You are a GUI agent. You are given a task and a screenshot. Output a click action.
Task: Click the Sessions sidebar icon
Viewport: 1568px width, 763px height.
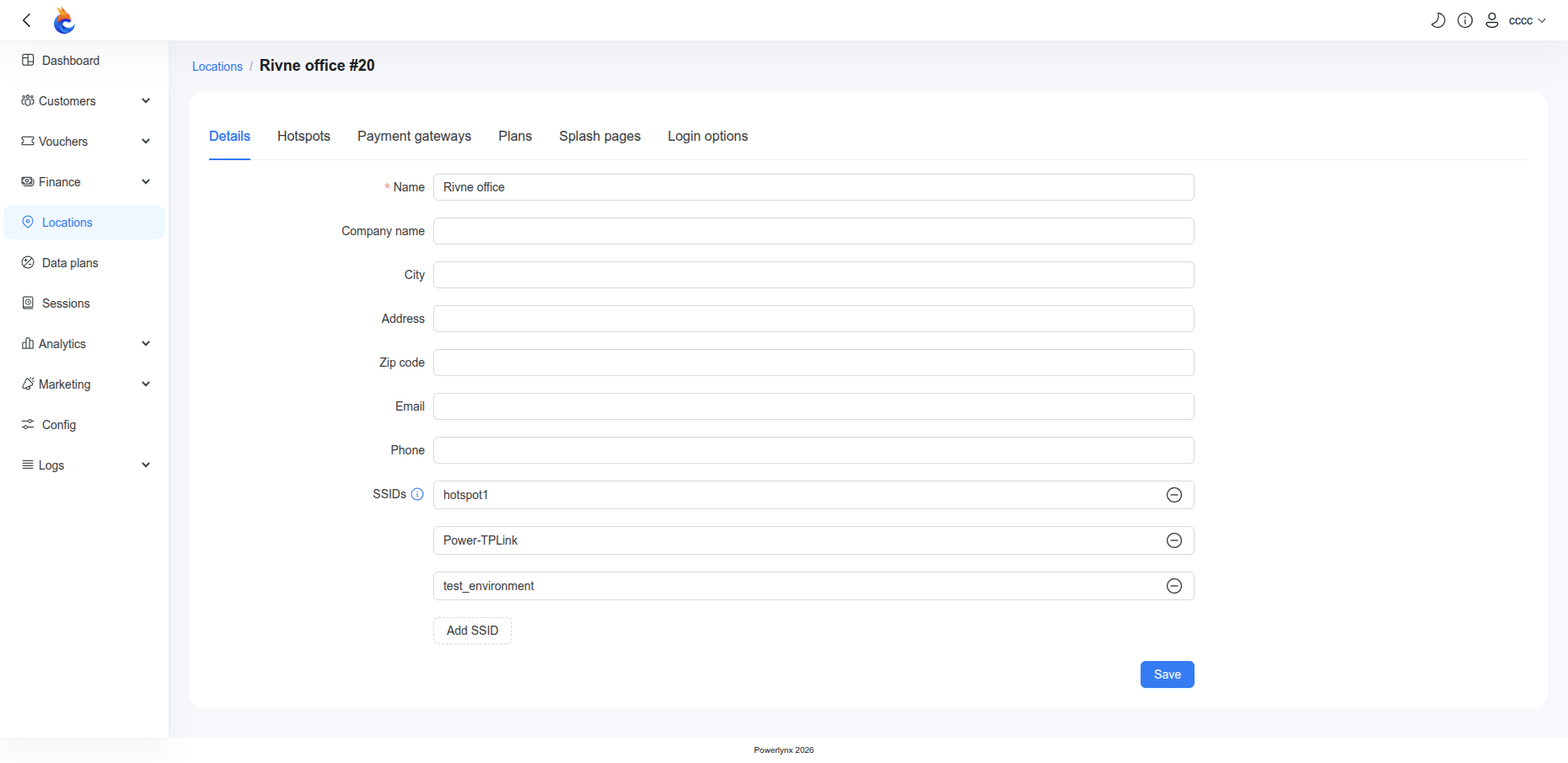[28, 303]
